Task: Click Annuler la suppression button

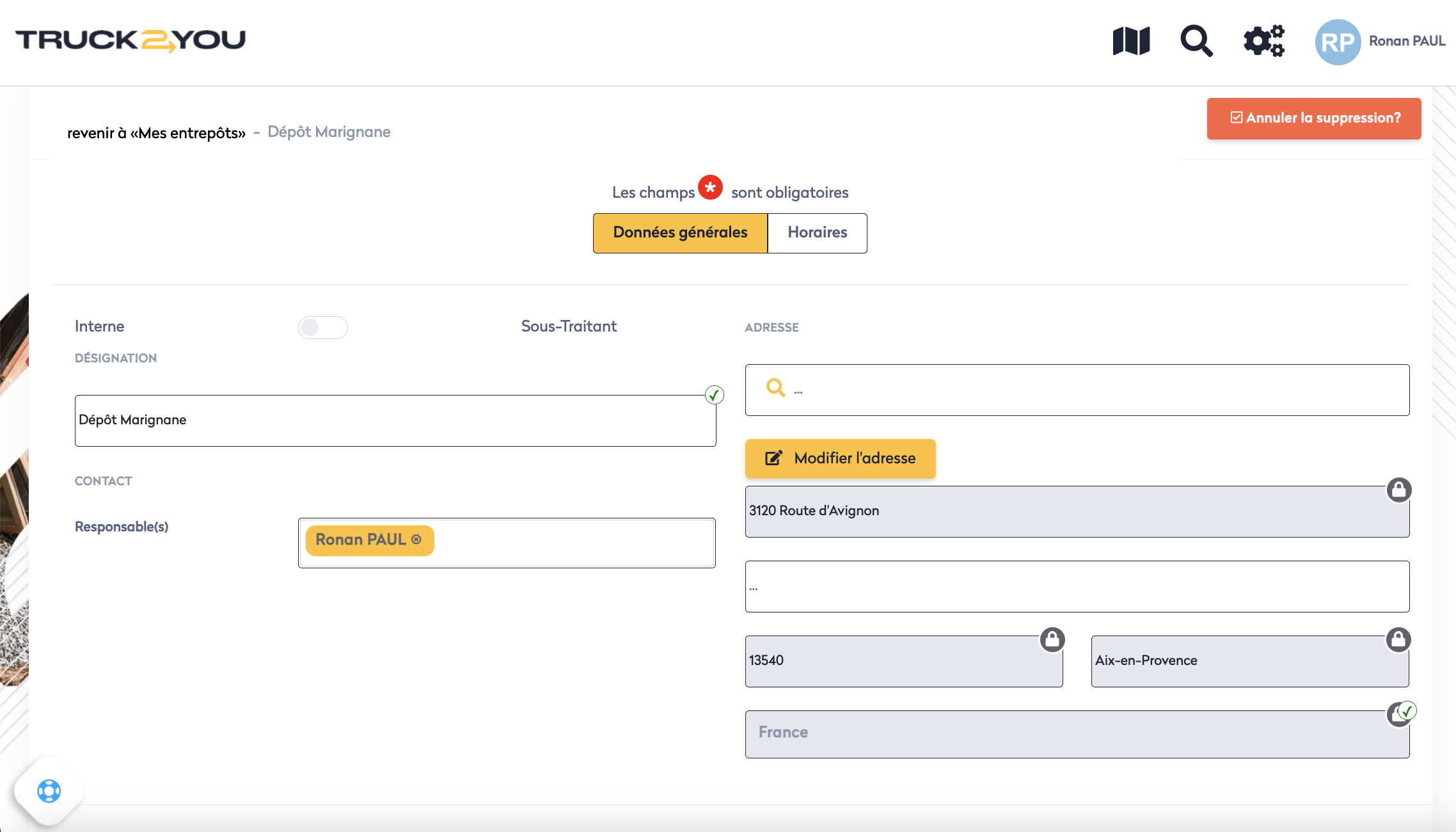Action: point(1314,118)
